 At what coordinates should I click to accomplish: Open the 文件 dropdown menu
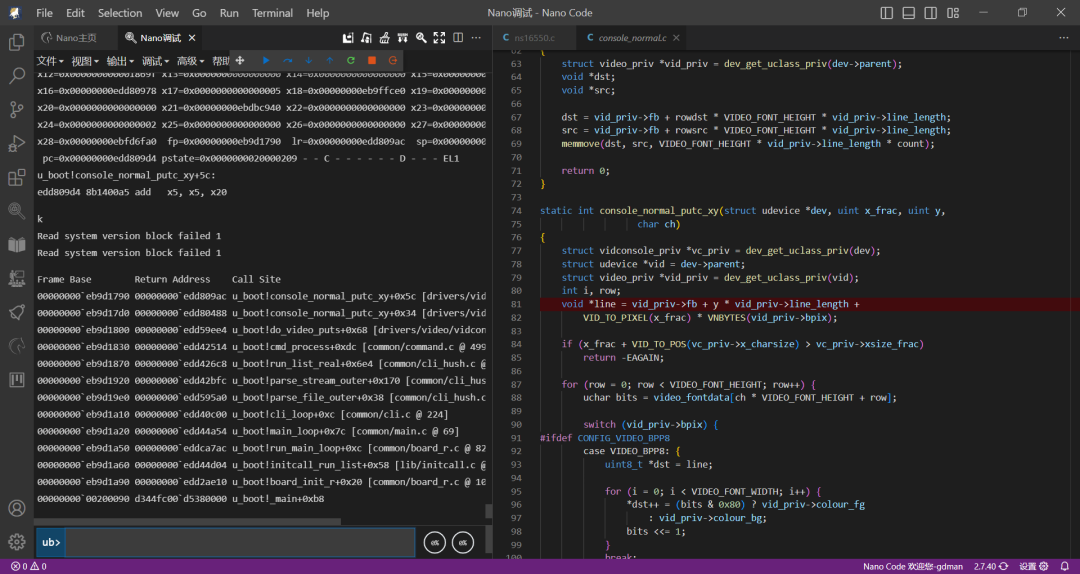tap(50, 61)
